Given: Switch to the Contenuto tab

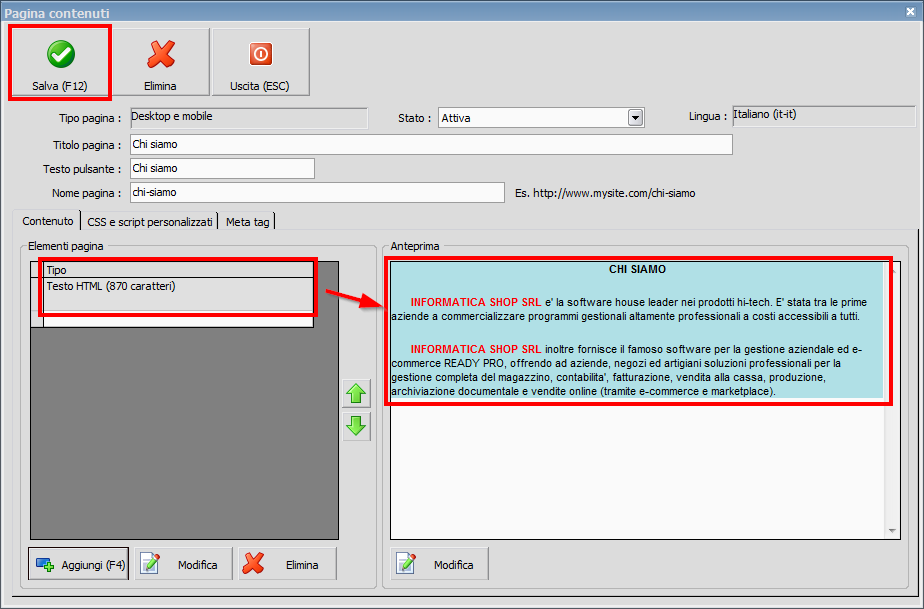Looking at the screenshot, I should (48, 221).
